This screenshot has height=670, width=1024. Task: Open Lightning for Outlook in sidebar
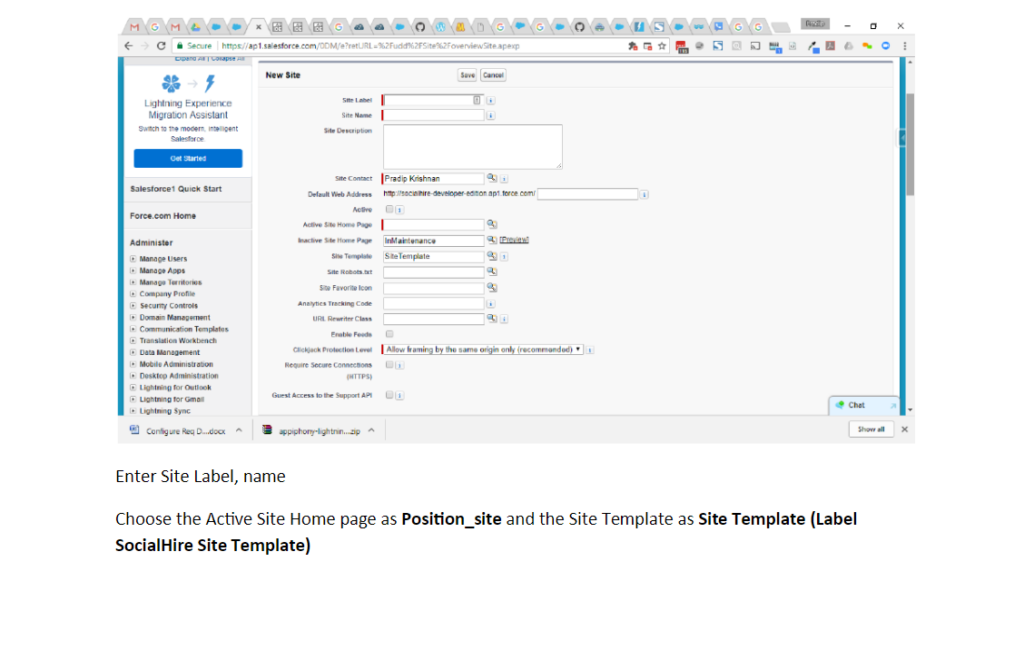(175, 387)
